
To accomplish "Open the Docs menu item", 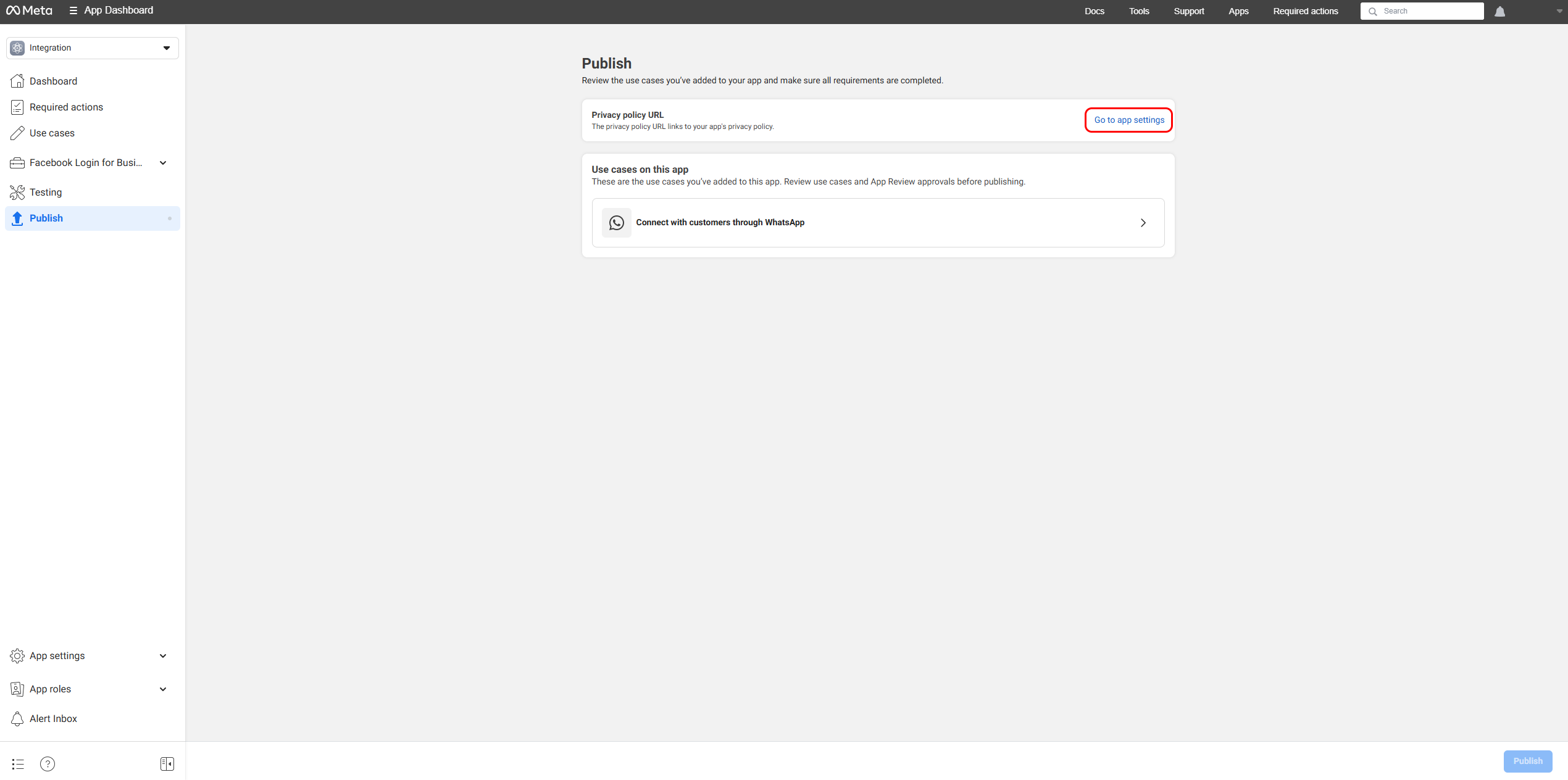I will point(1094,11).
